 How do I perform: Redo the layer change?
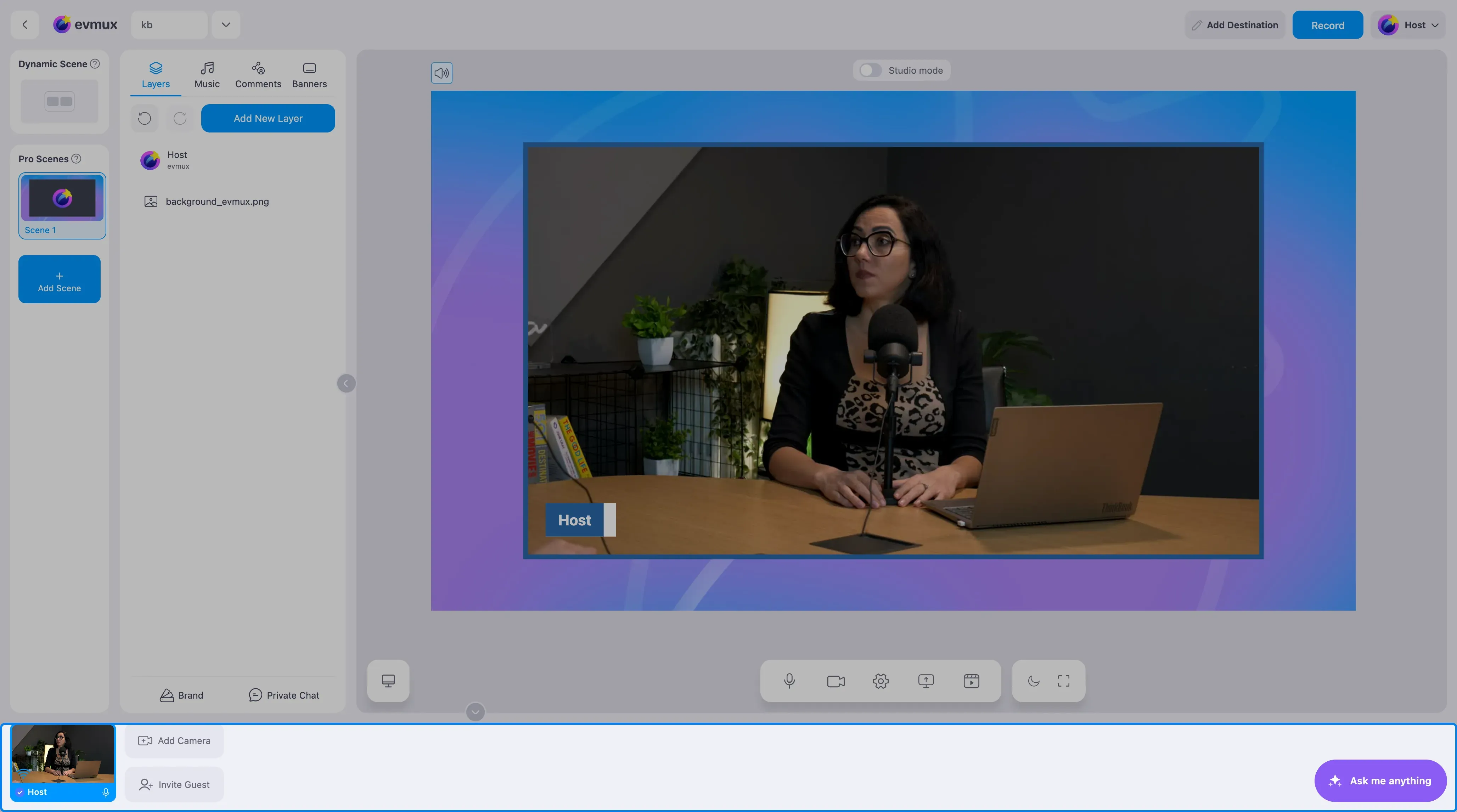tap(180, 118)
